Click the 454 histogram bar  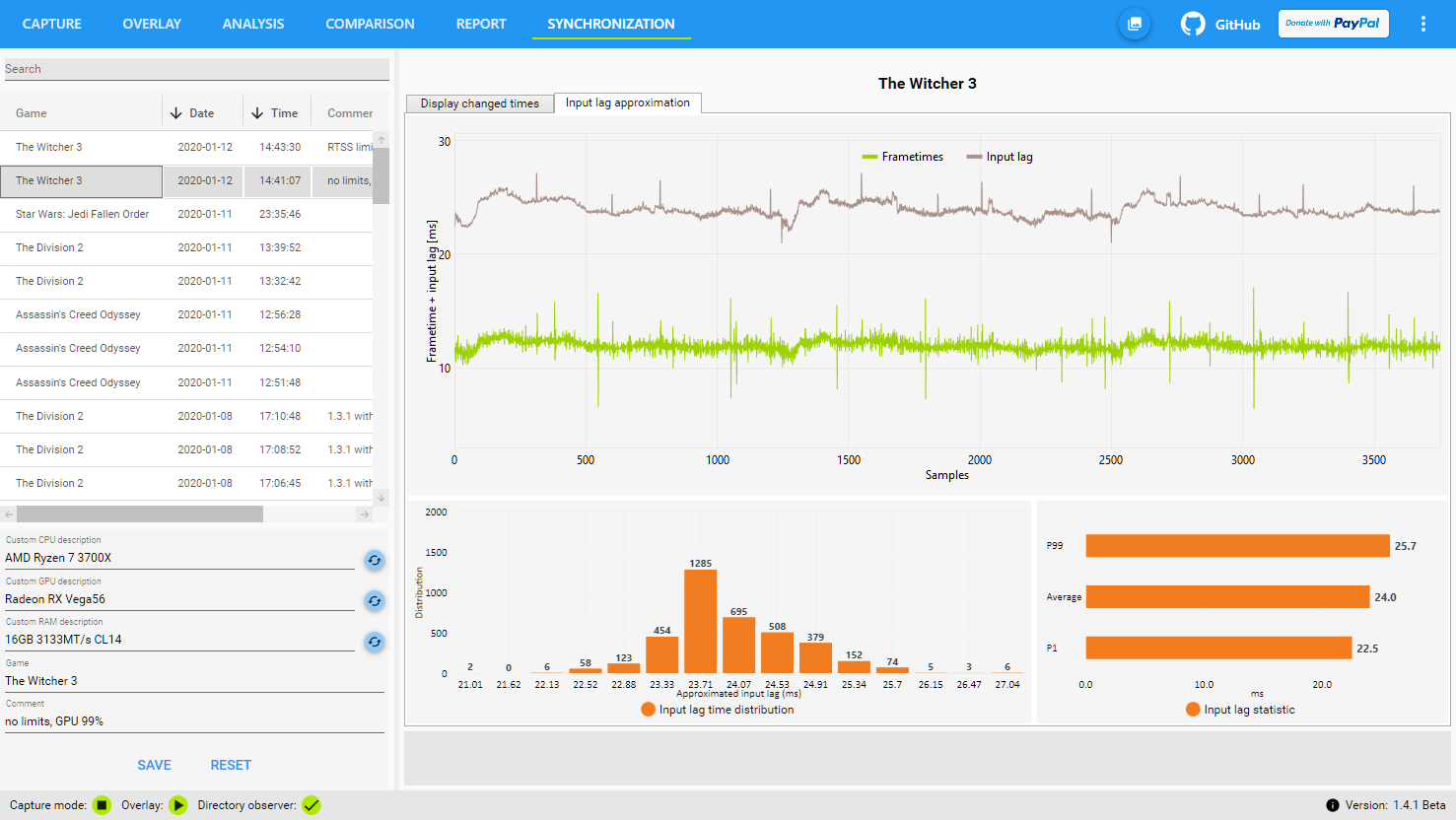tap(661, 654)
